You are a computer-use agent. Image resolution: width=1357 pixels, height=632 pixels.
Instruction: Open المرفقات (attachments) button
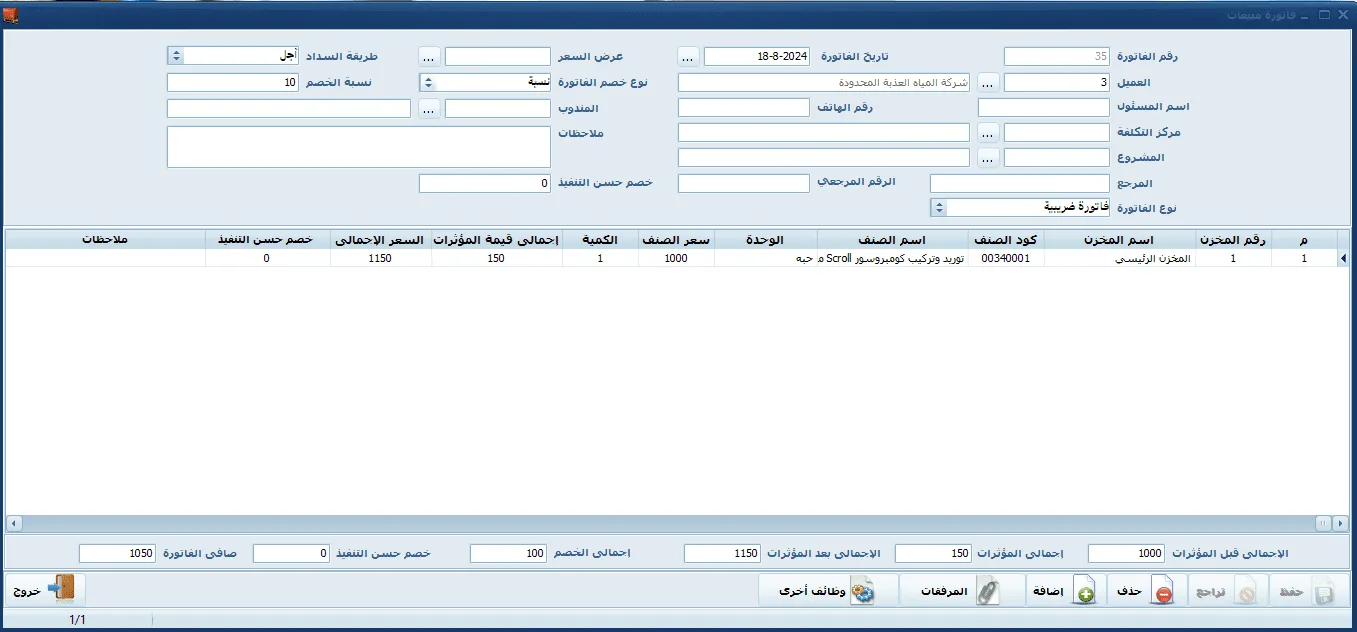coord(960,592)
